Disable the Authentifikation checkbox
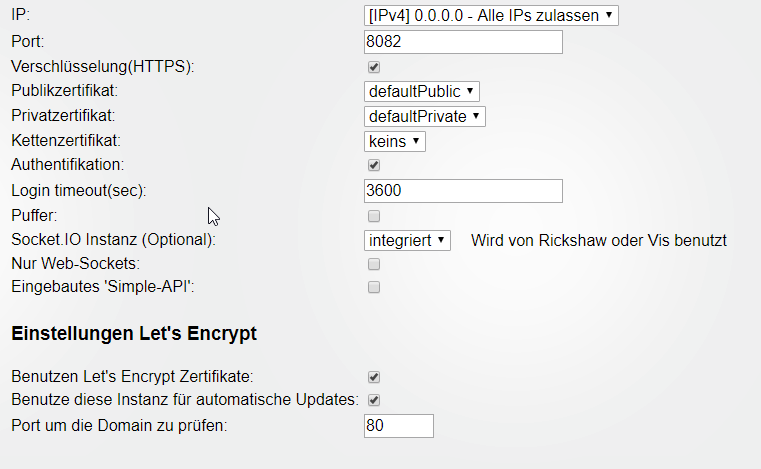 (374, 165)
